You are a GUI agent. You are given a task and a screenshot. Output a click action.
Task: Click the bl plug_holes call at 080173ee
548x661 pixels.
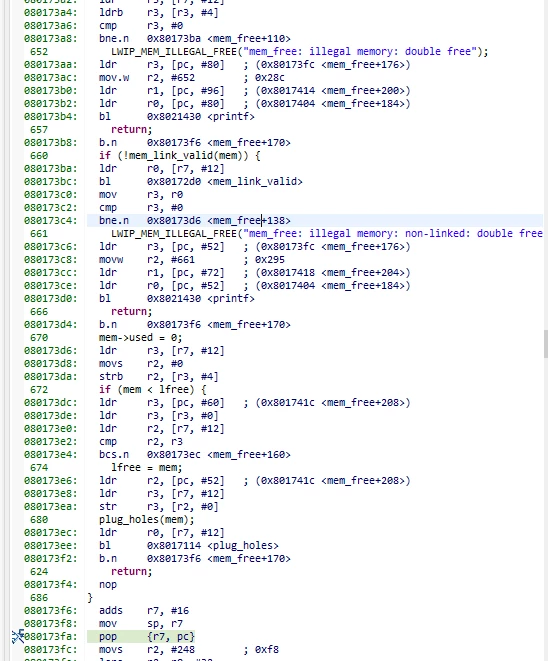click(x=189, y=546)
